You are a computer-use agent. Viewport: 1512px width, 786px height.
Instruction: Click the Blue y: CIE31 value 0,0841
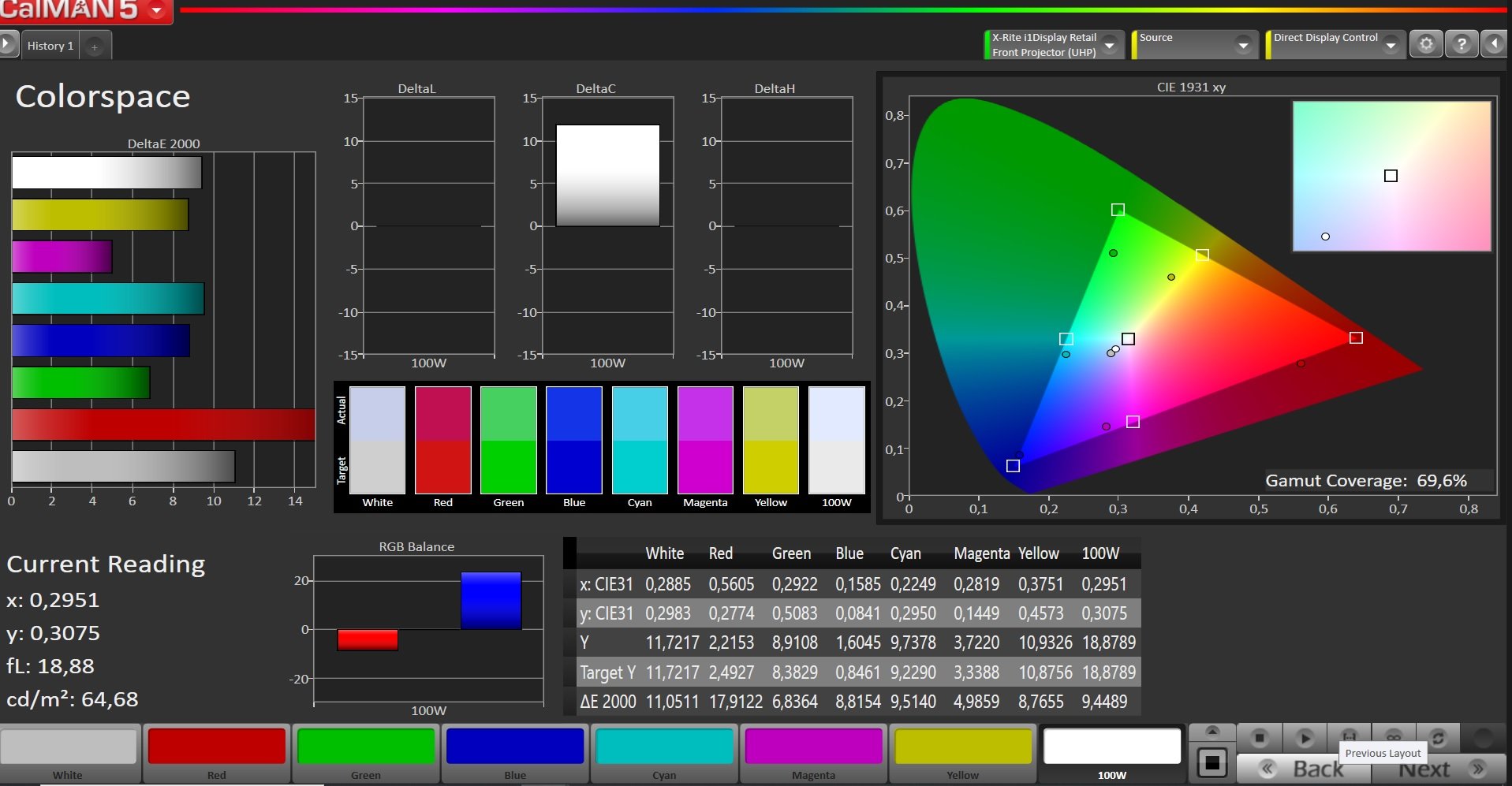point(857,613)
